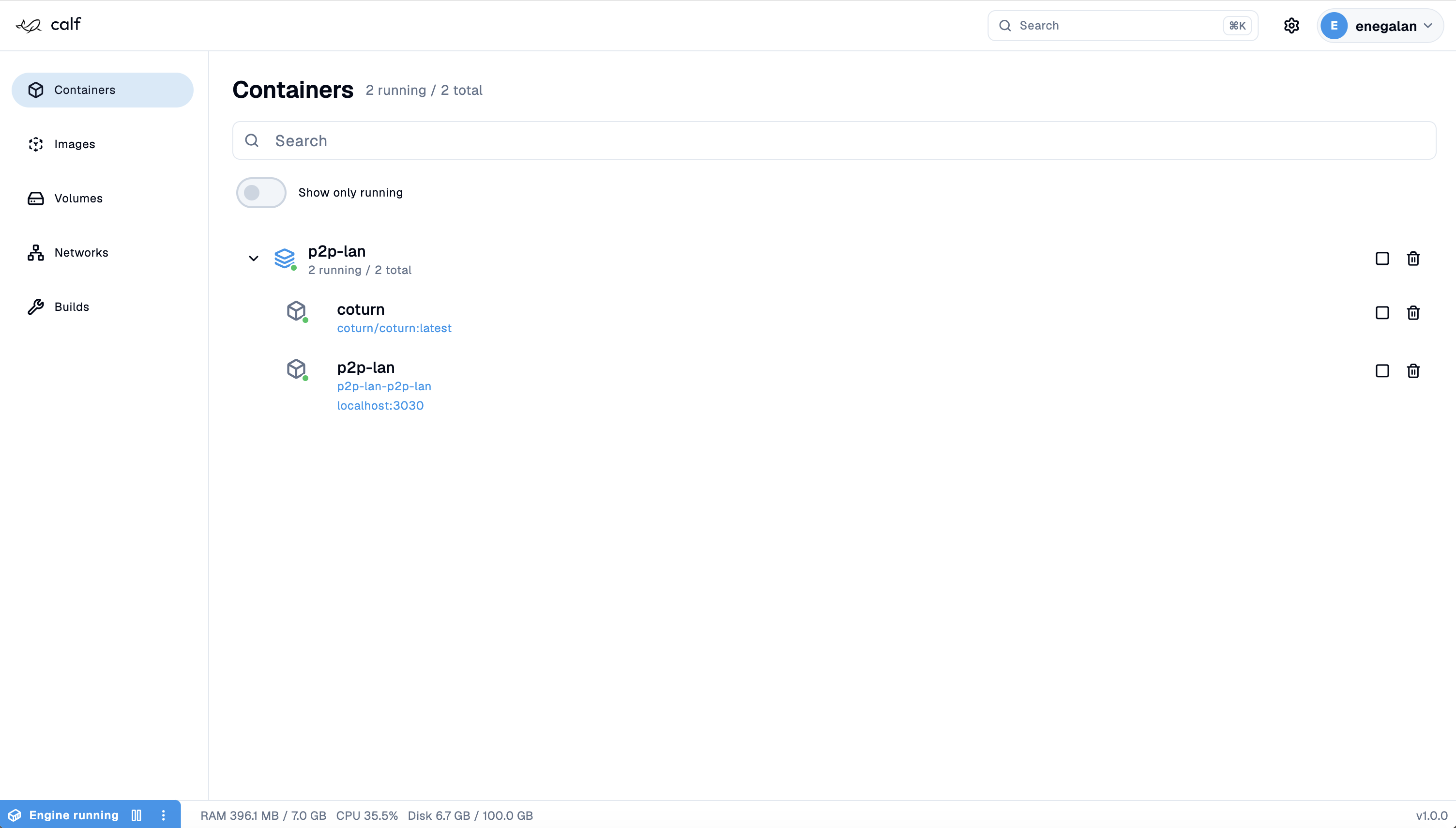The image size is (1456, 828).
Task: Go to Images section
Action: tap(102, 144)
